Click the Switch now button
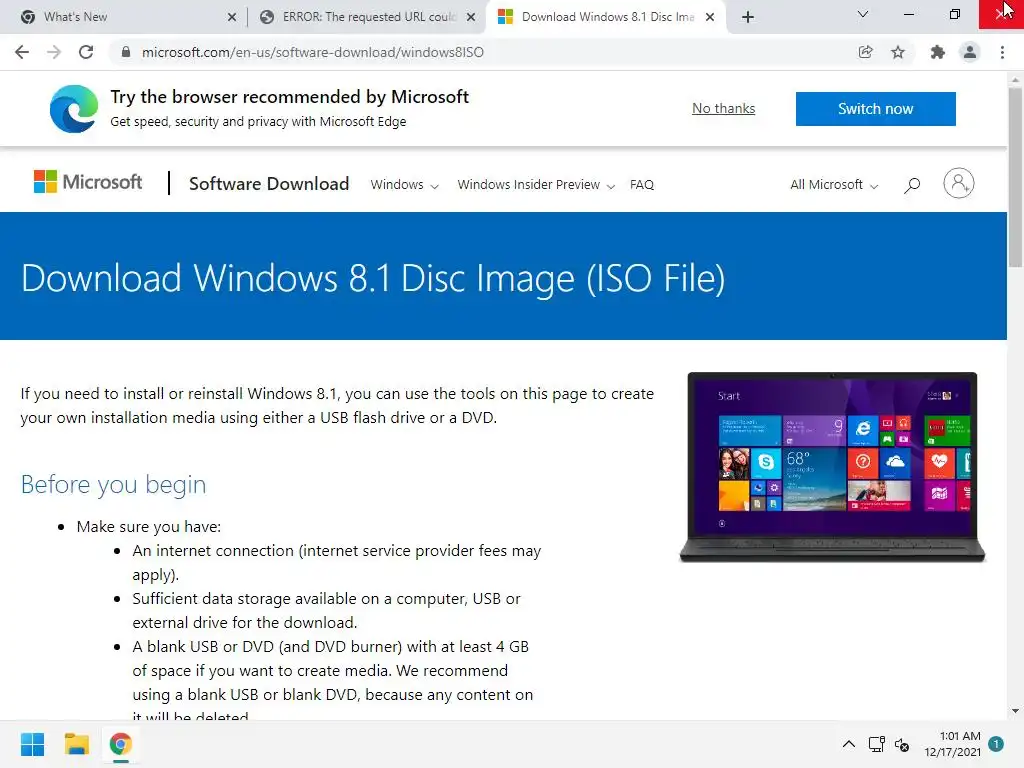 pyautogui.click(x=876, y=108)
